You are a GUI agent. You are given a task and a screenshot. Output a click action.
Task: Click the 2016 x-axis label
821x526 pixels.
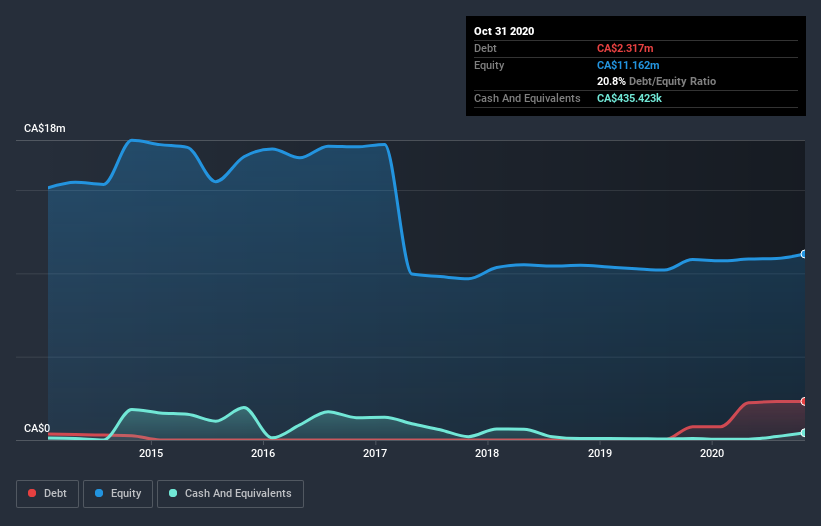pyautogui.click(x=263, y=453)
